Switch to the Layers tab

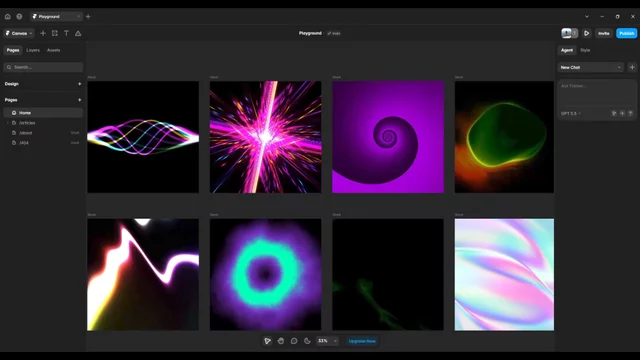point(33,50)
